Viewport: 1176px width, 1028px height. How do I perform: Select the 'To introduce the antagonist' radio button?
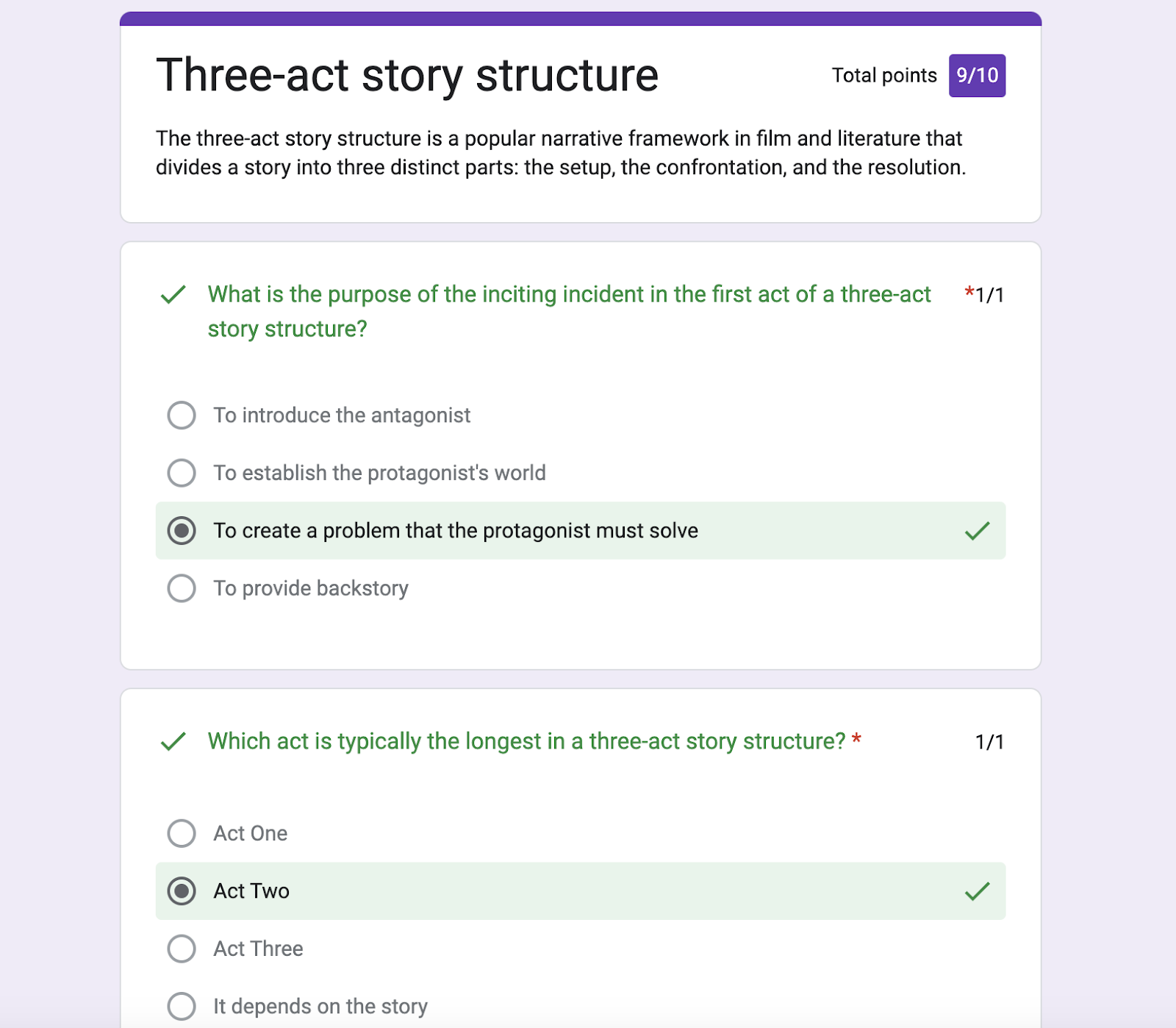(182, 415)
